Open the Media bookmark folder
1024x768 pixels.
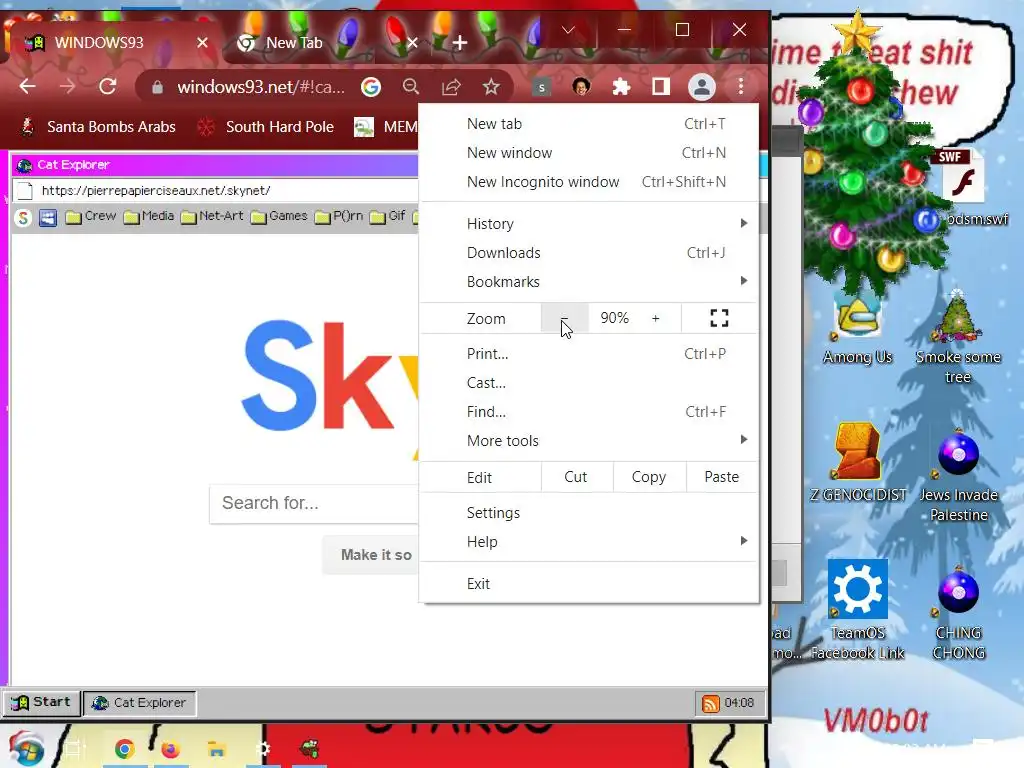(149, 216)
